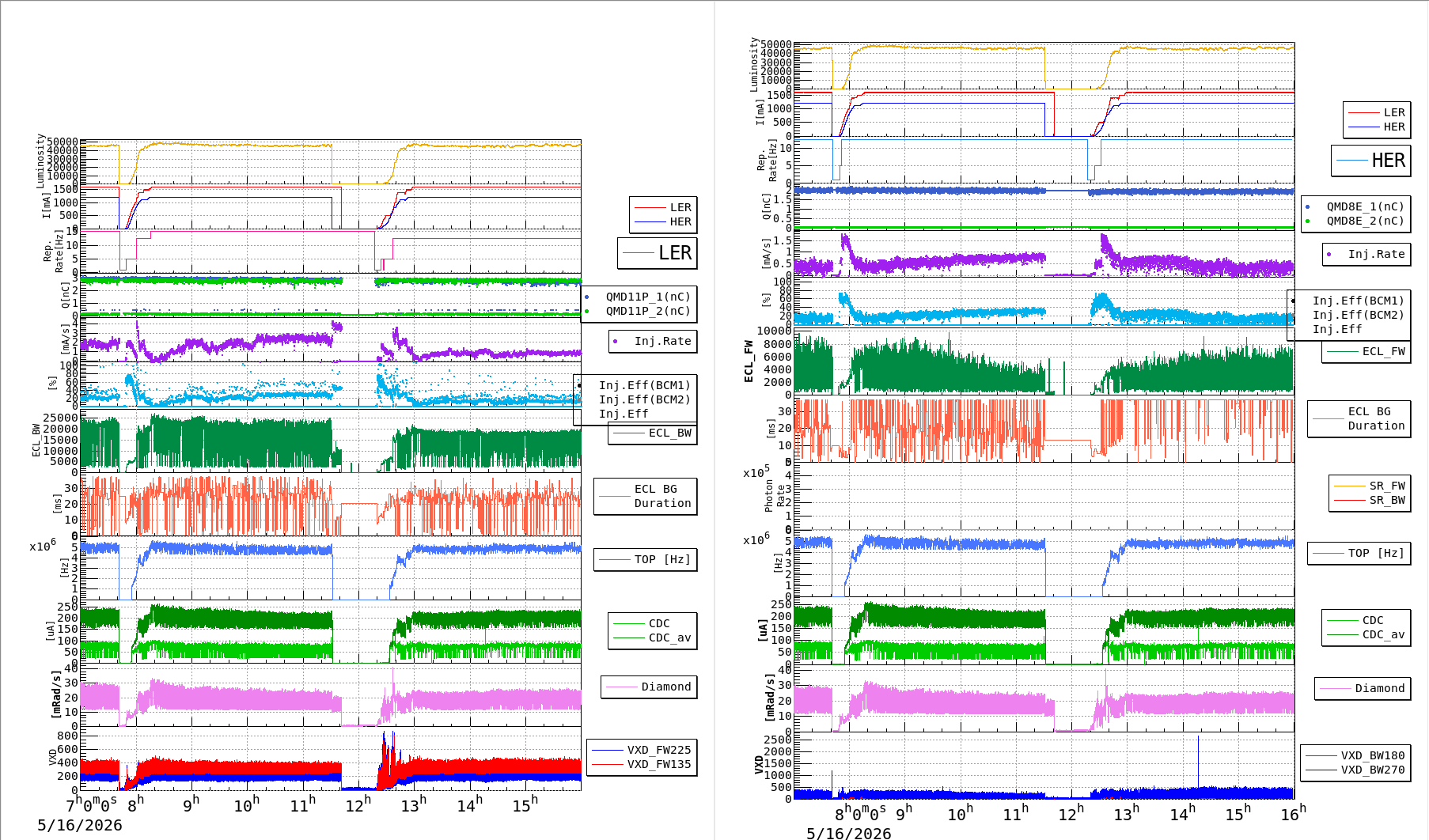
Task: Click the Inj.Eff(BCM2) legend entry on right
Action: click(x=1358, y=315)
